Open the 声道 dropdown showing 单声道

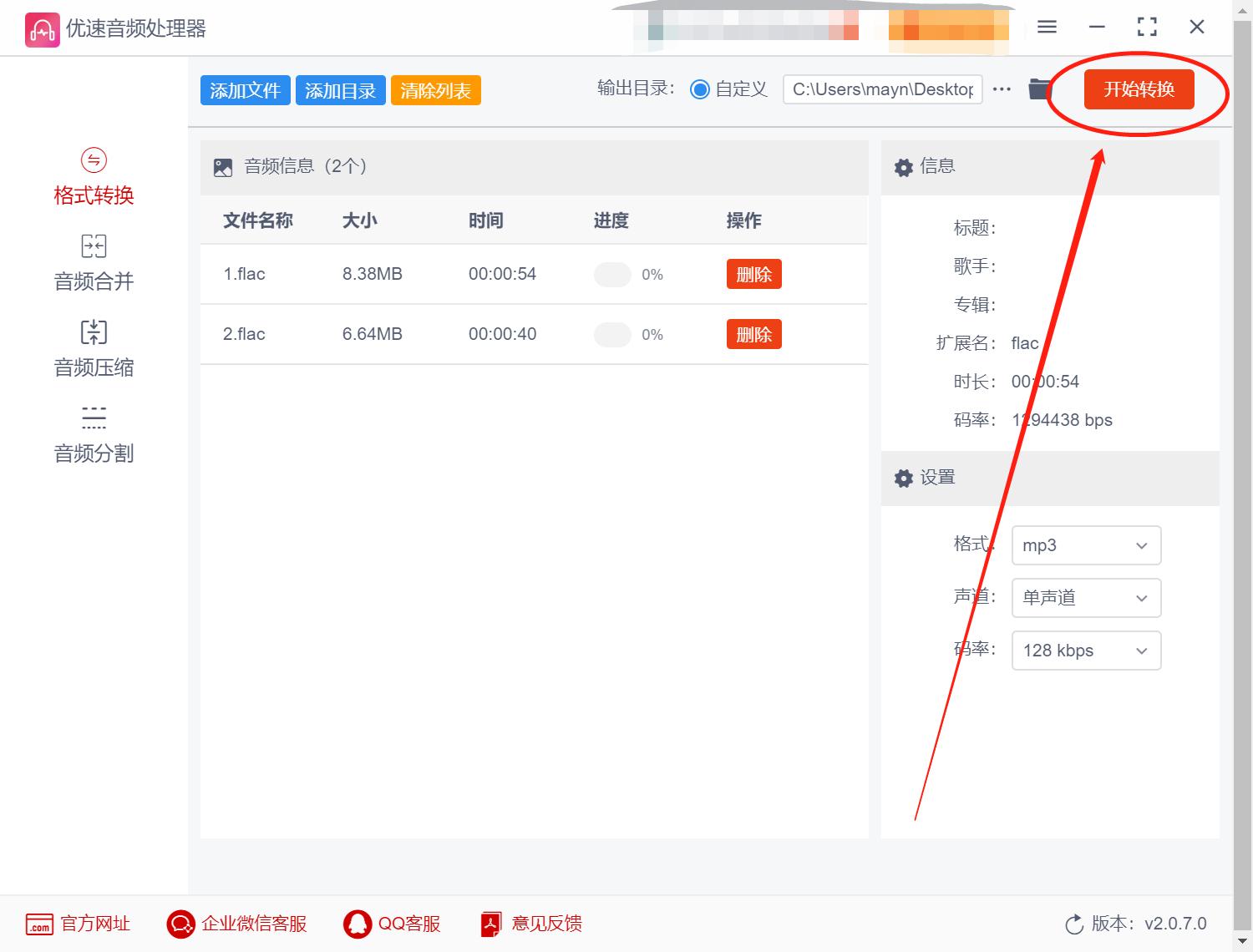(x=1086, y=598)
